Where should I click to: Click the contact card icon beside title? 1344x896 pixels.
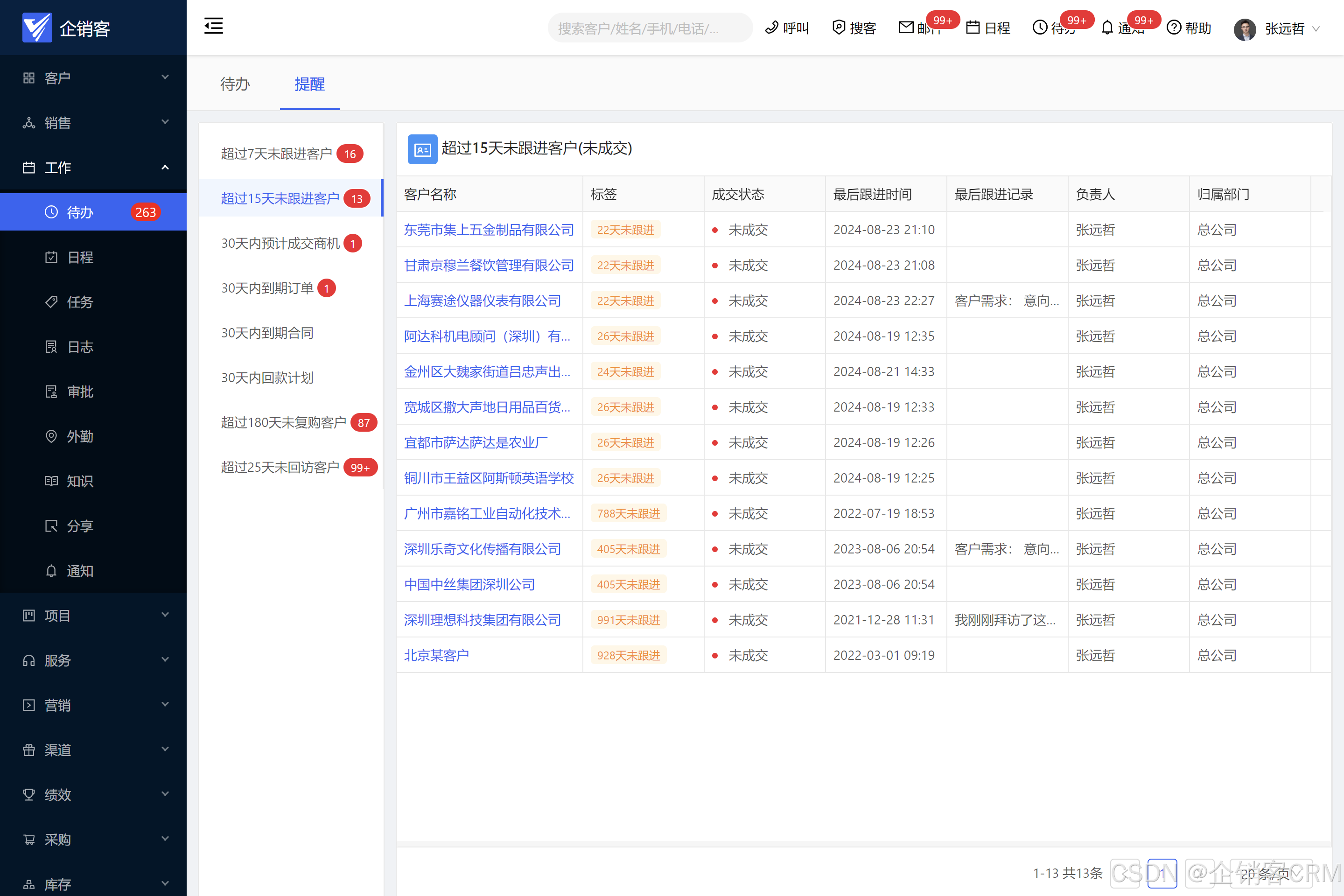coord(422,149)
